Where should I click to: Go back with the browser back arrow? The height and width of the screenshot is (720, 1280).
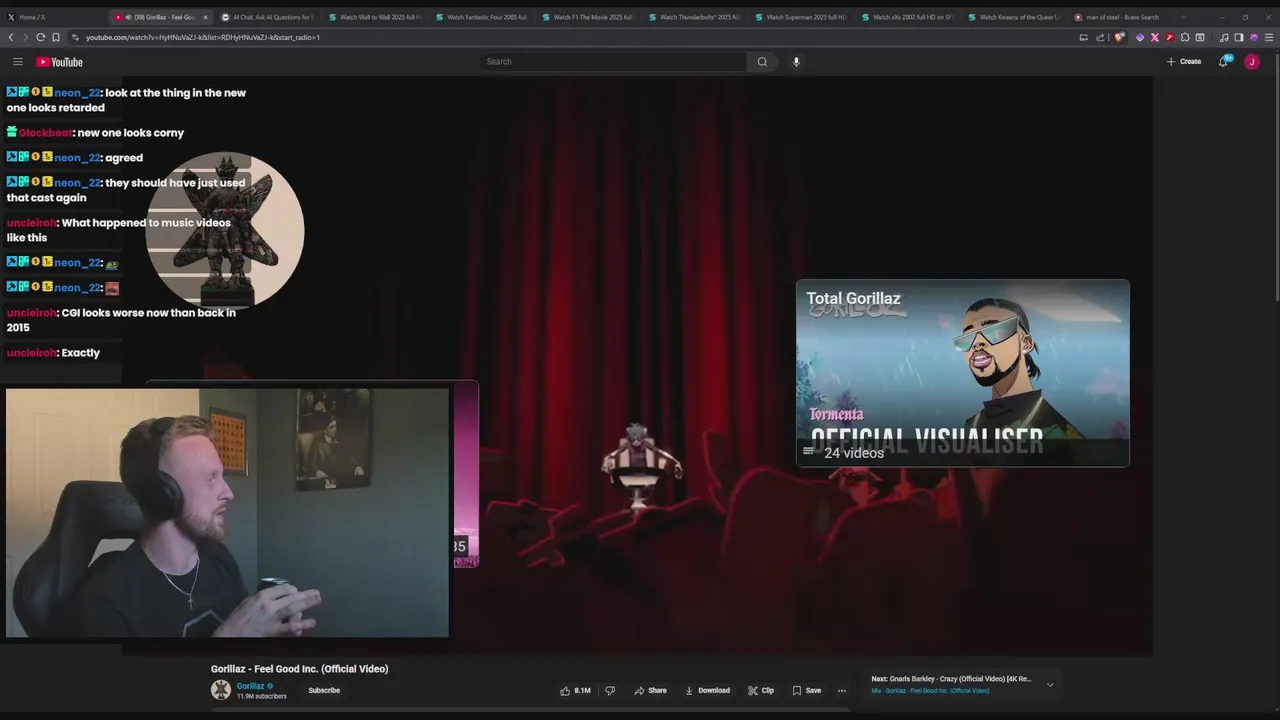(x=11, y=37)
